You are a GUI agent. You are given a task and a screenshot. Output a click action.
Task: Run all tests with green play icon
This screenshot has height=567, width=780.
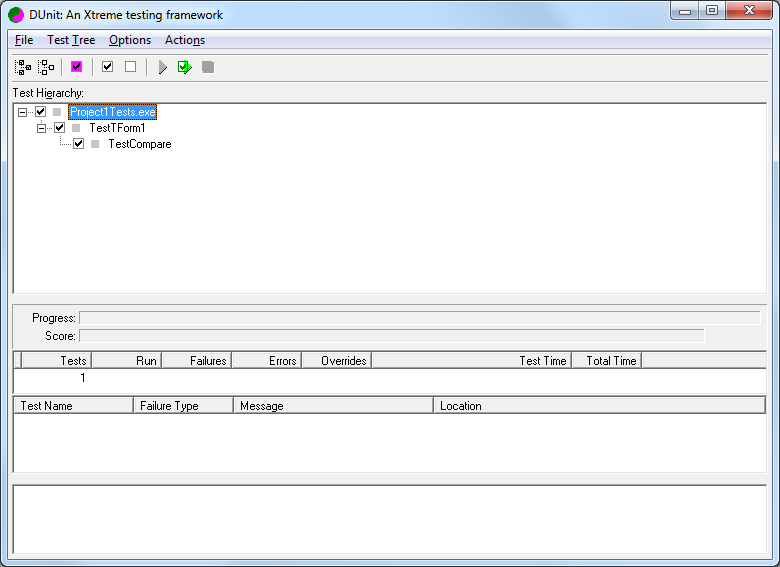click(x=163, y=67)
